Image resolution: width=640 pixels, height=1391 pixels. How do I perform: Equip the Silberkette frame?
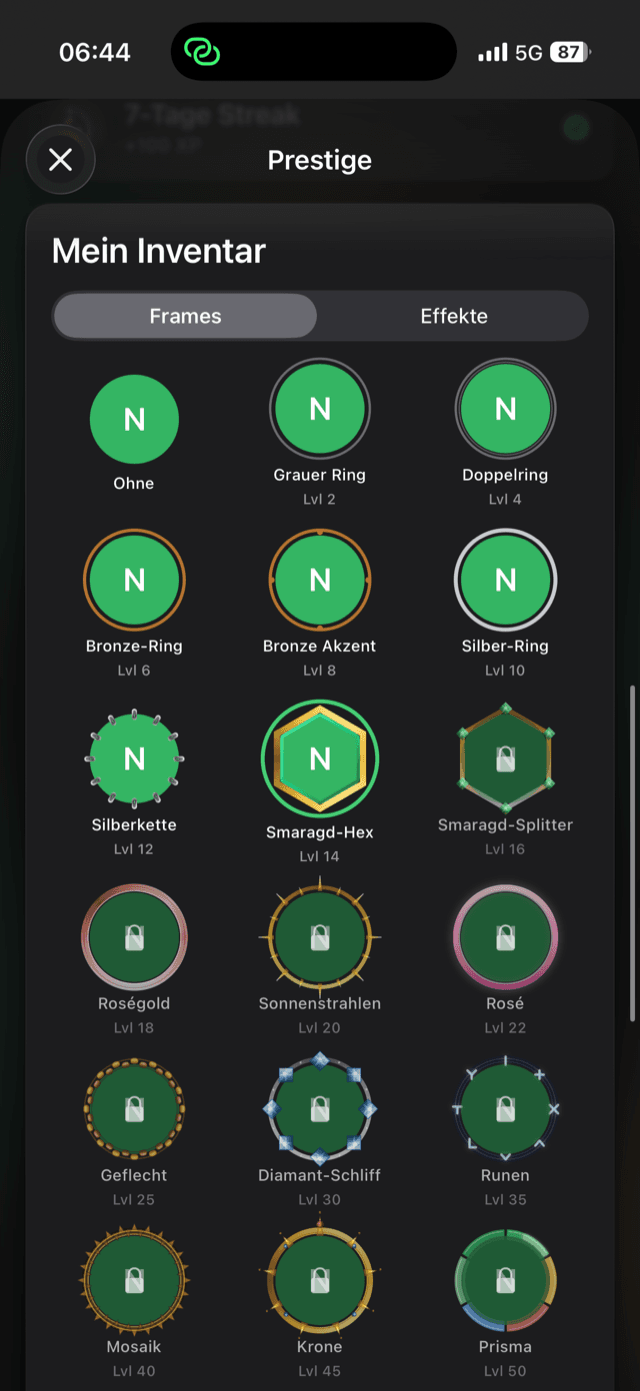(134, 759)
